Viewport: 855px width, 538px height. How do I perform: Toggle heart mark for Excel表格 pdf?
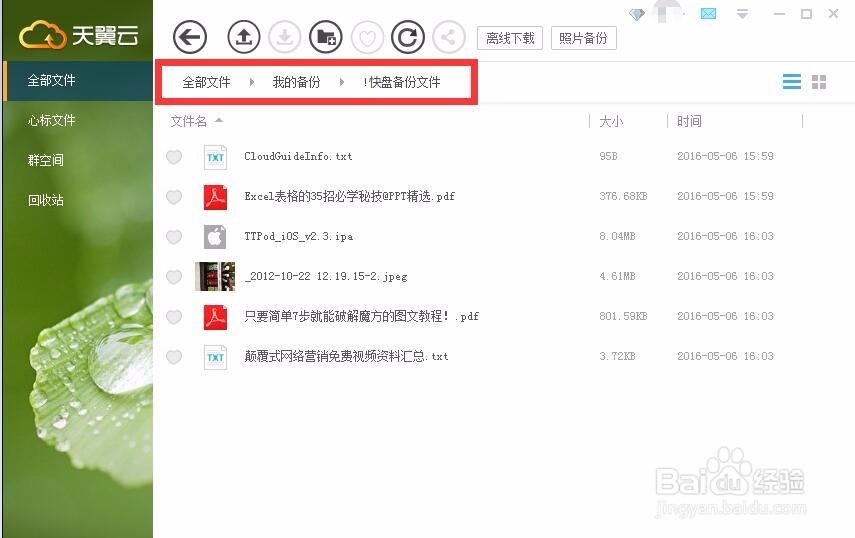click(x=174, y=197)
